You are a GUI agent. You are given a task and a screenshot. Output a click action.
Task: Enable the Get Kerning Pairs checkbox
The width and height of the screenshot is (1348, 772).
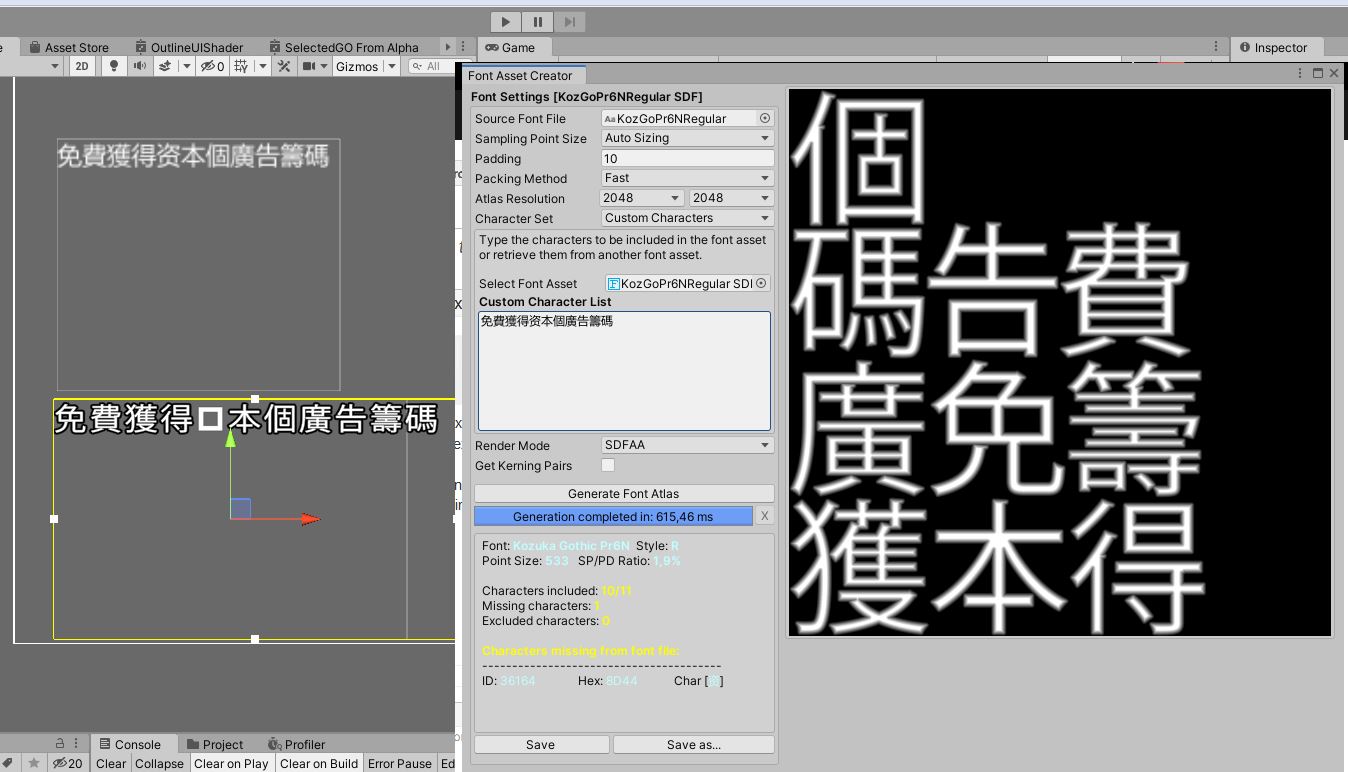pos(608,465)
